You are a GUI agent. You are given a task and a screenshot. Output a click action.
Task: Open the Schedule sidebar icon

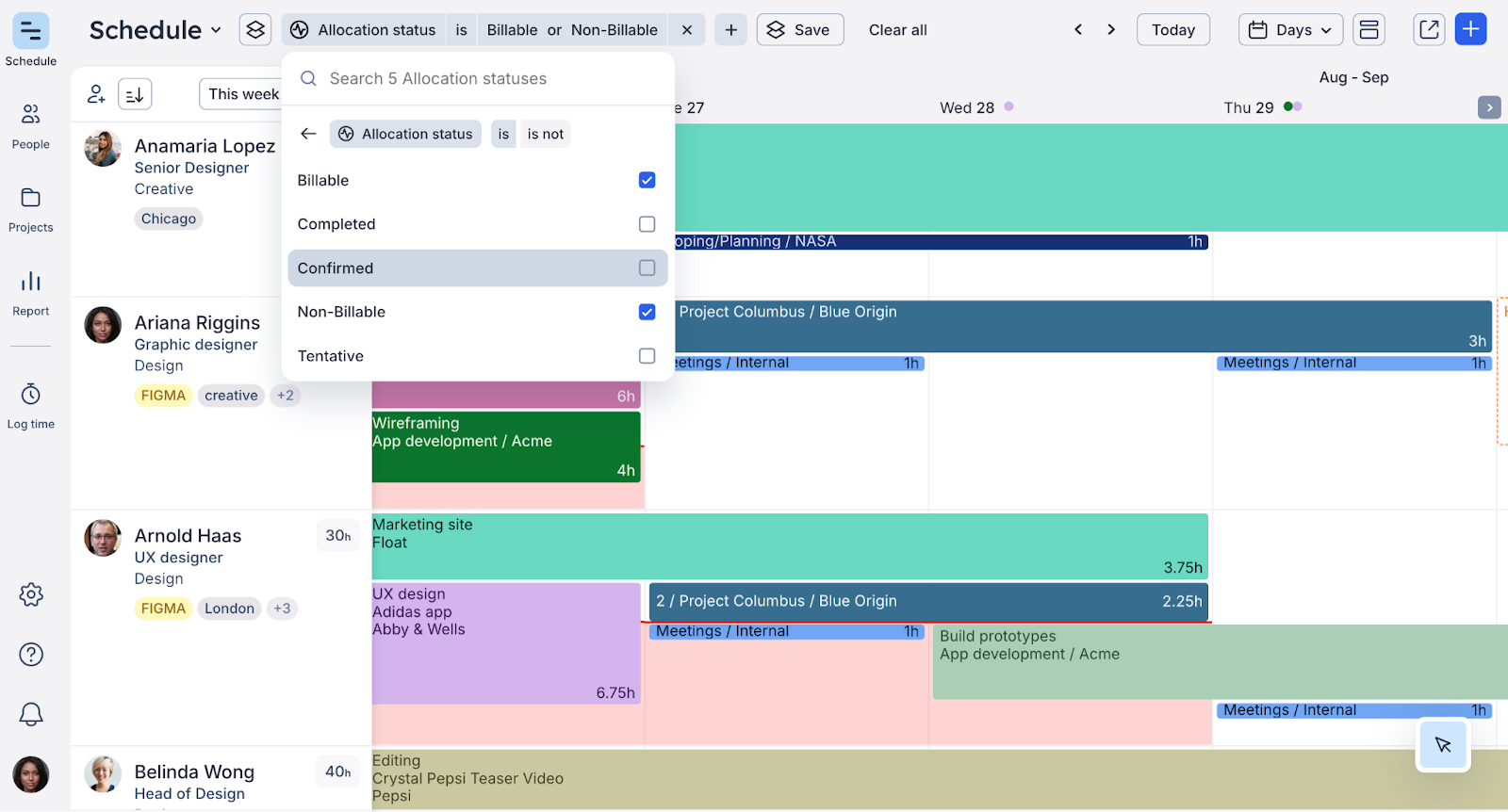click(x=31, y=31)
